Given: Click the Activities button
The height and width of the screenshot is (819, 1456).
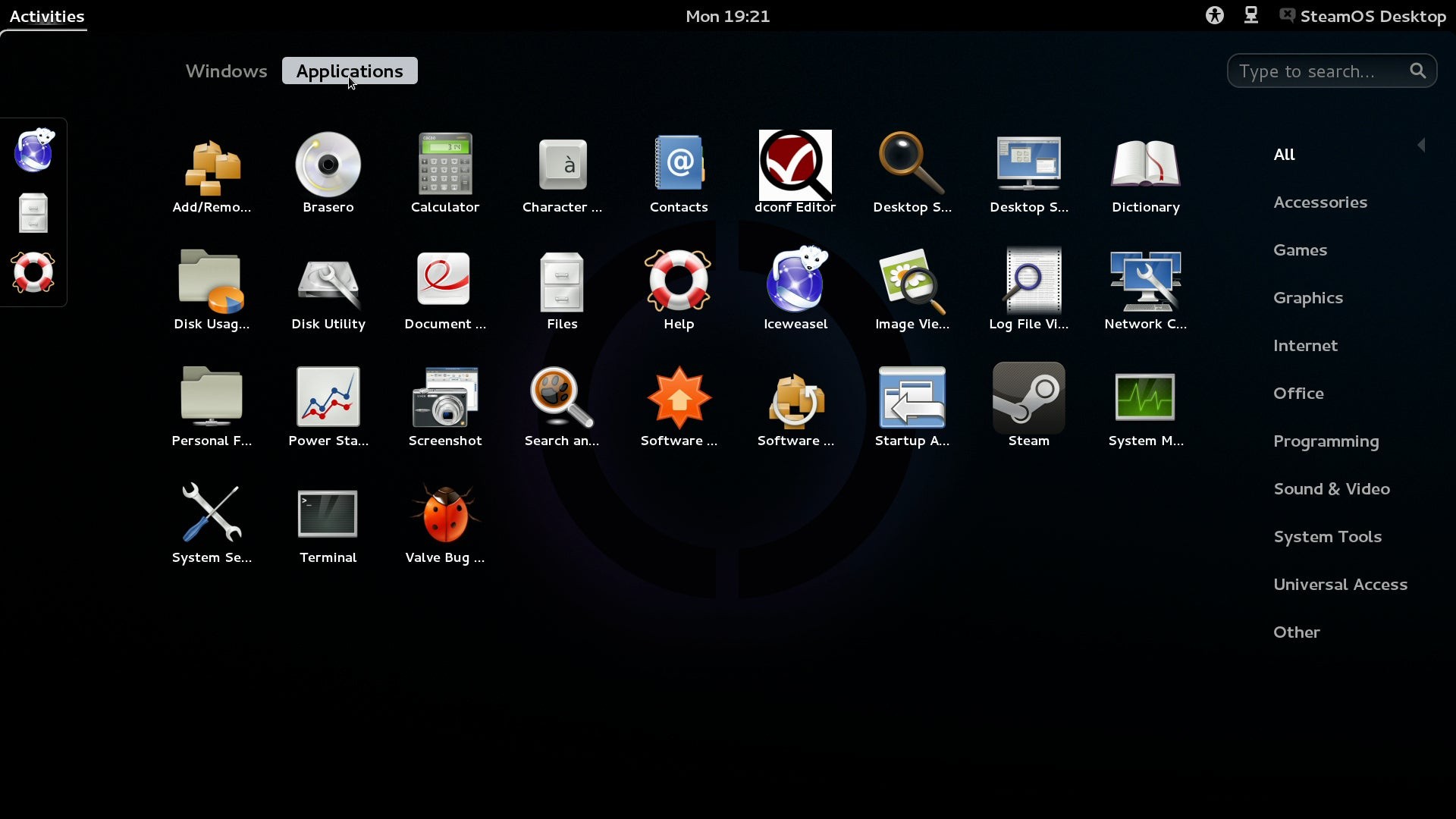Looking at the screenshot, I should (x=46, y=16).
